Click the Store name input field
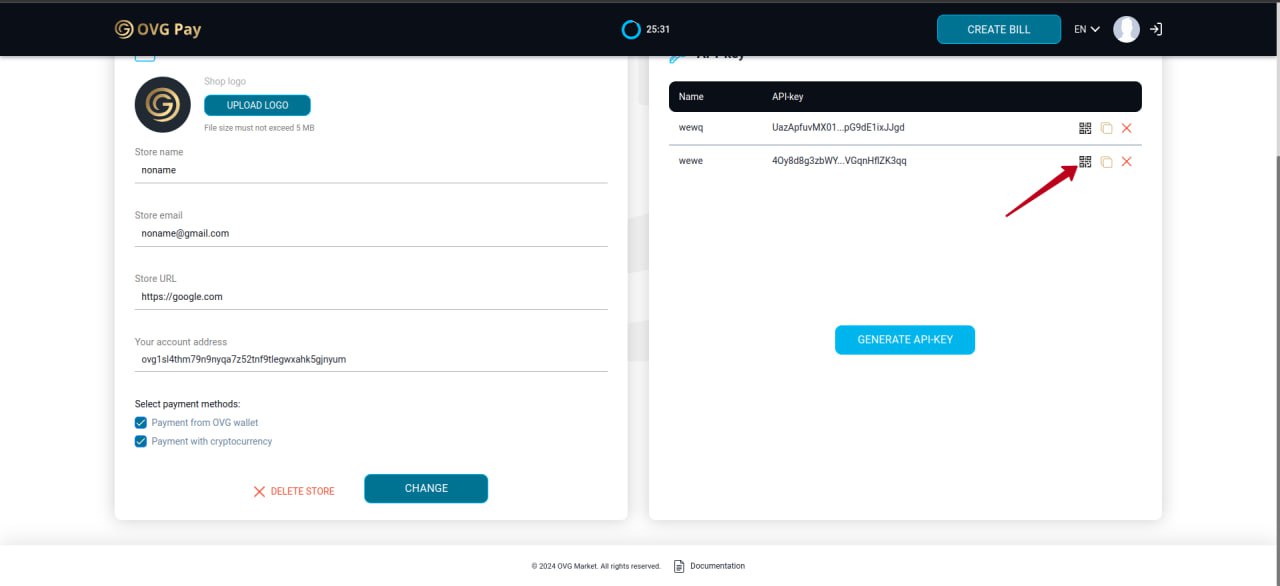Screen dimensions: 1280x586 tap(371, 171)
